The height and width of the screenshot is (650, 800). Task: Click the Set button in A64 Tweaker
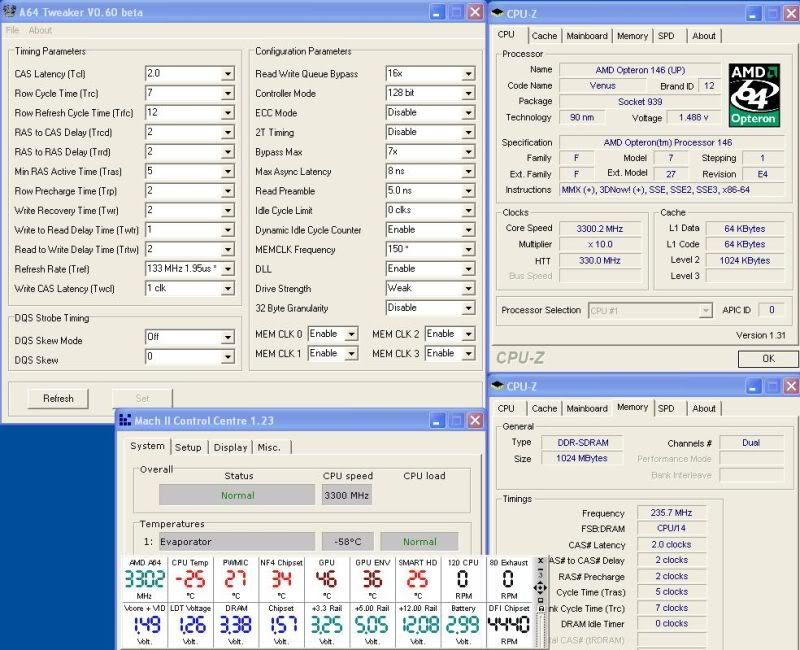click(x=142, y=398)
